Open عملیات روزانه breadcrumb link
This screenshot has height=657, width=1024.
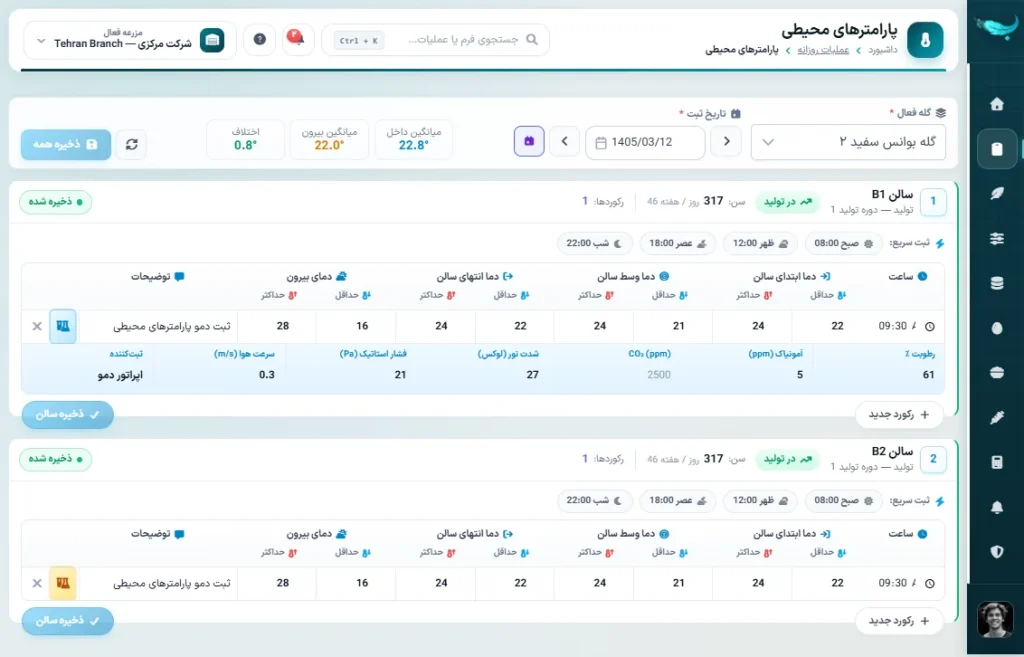[823, 50]
